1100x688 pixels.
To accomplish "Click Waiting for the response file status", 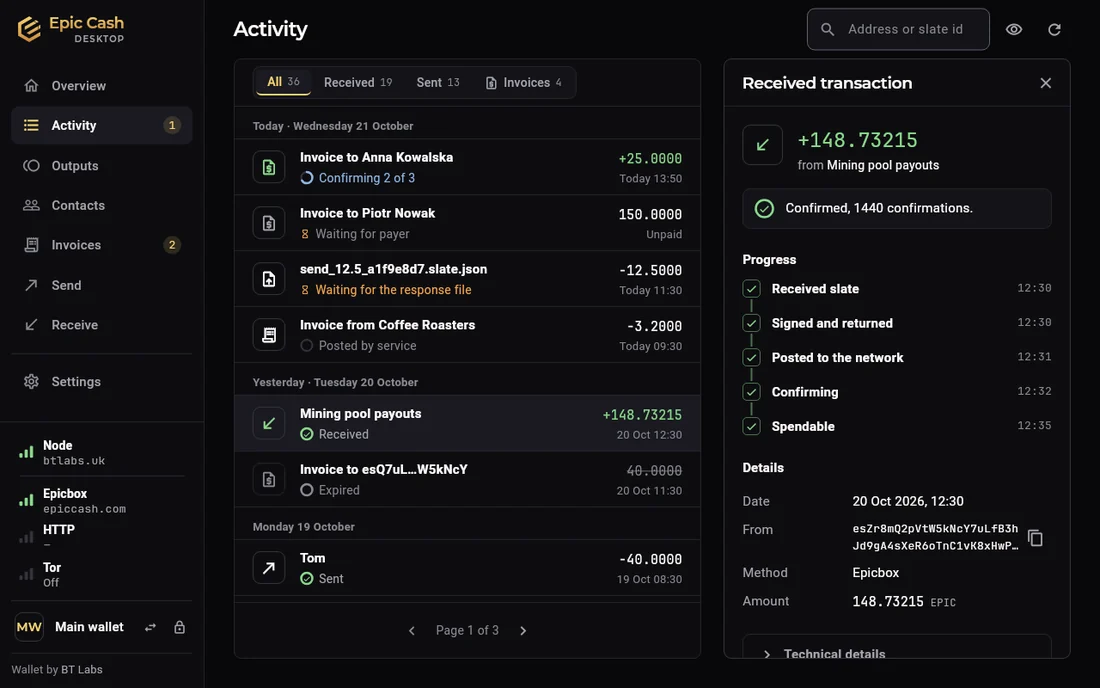I will click(x=386, y=290).
